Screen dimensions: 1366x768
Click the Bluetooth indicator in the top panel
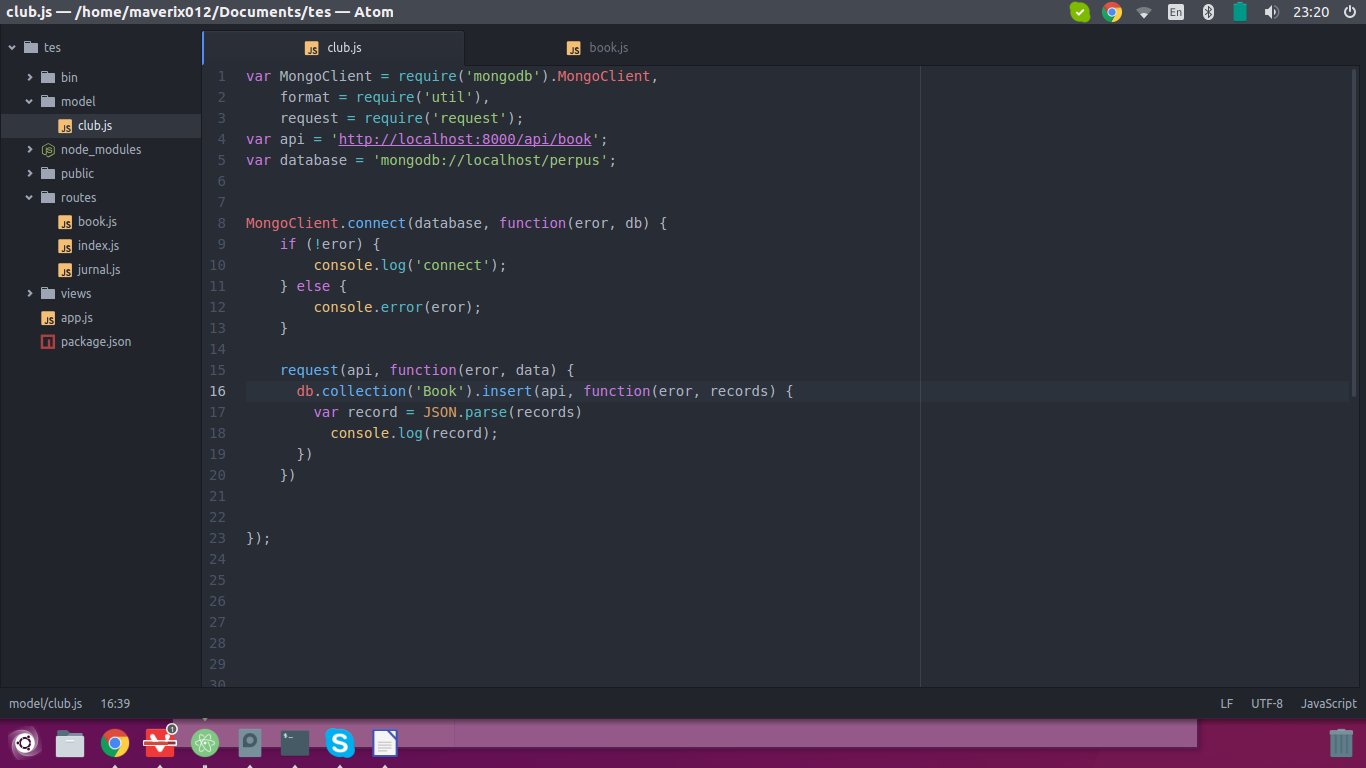click(x=1207, y=12)
